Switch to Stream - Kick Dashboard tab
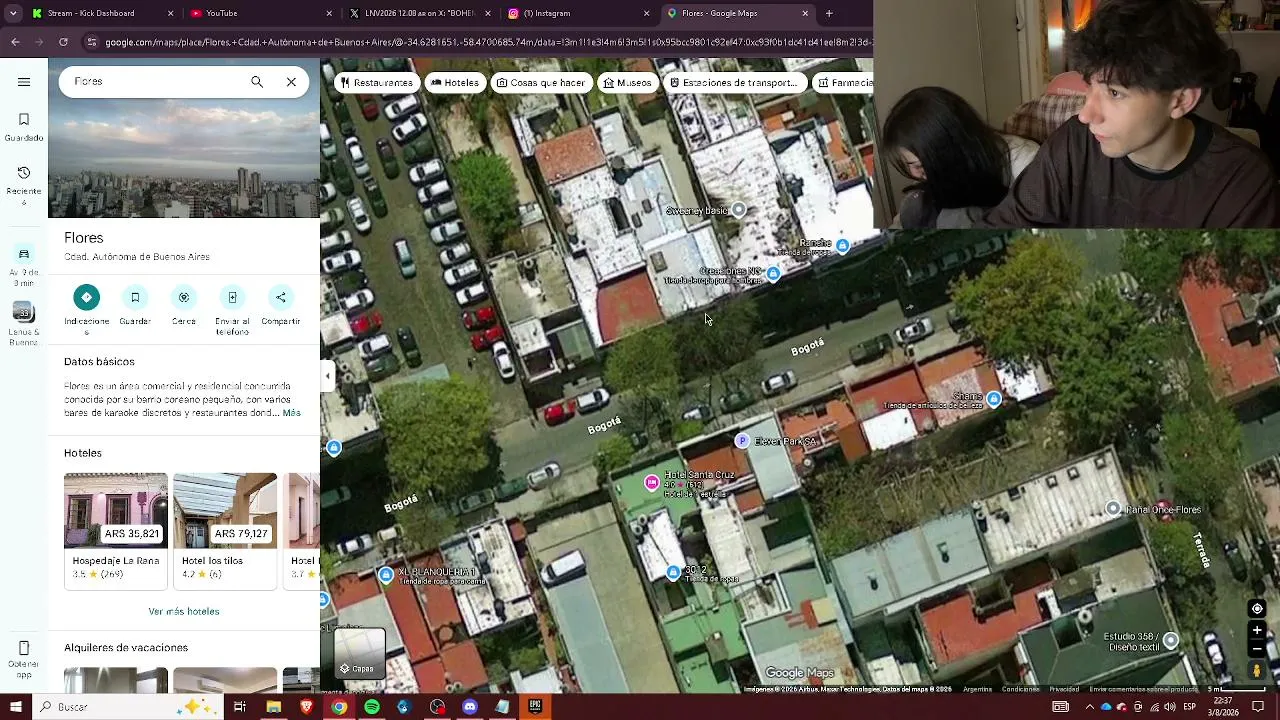 [103, 14]
